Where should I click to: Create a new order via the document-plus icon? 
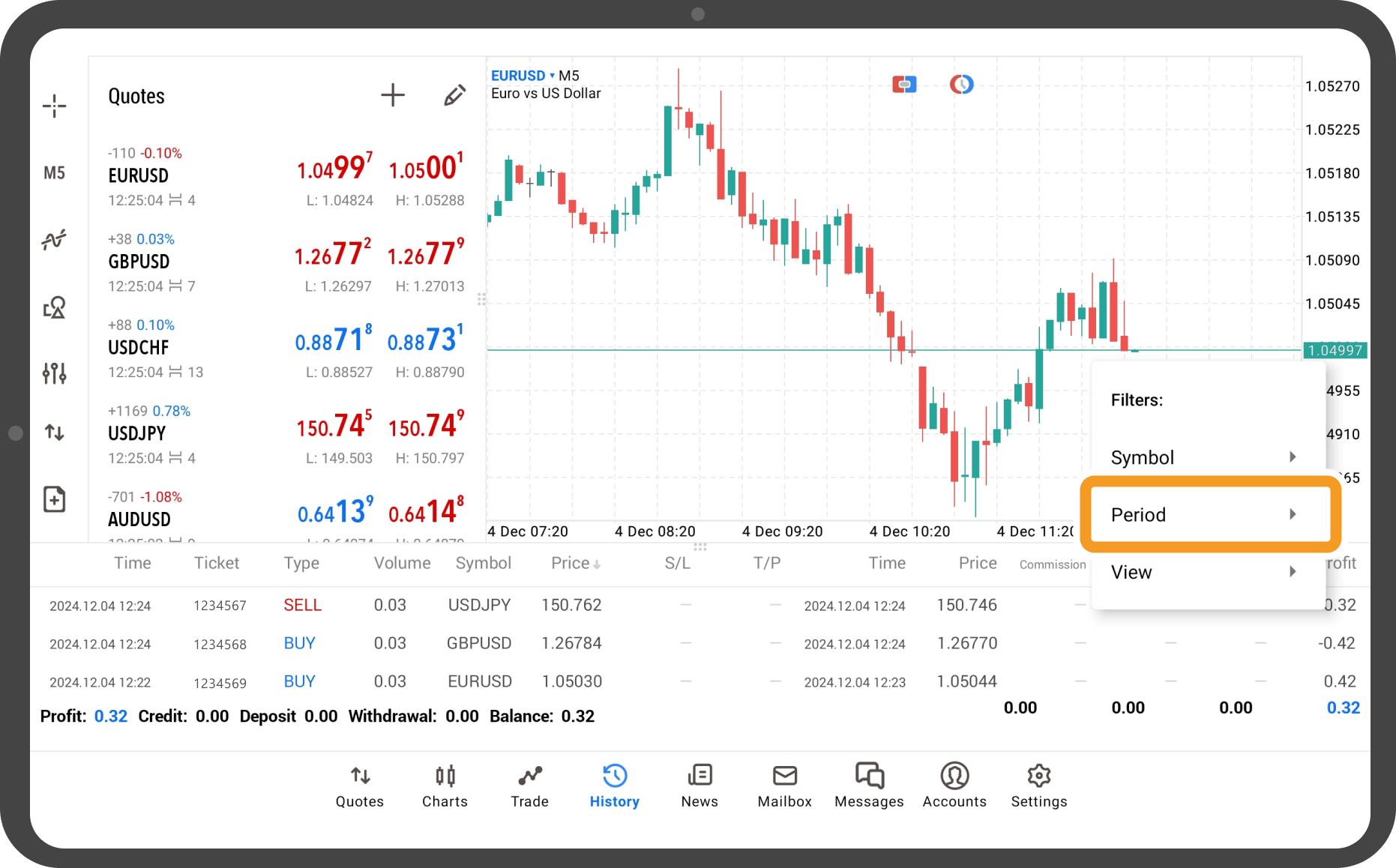[54, 498]
